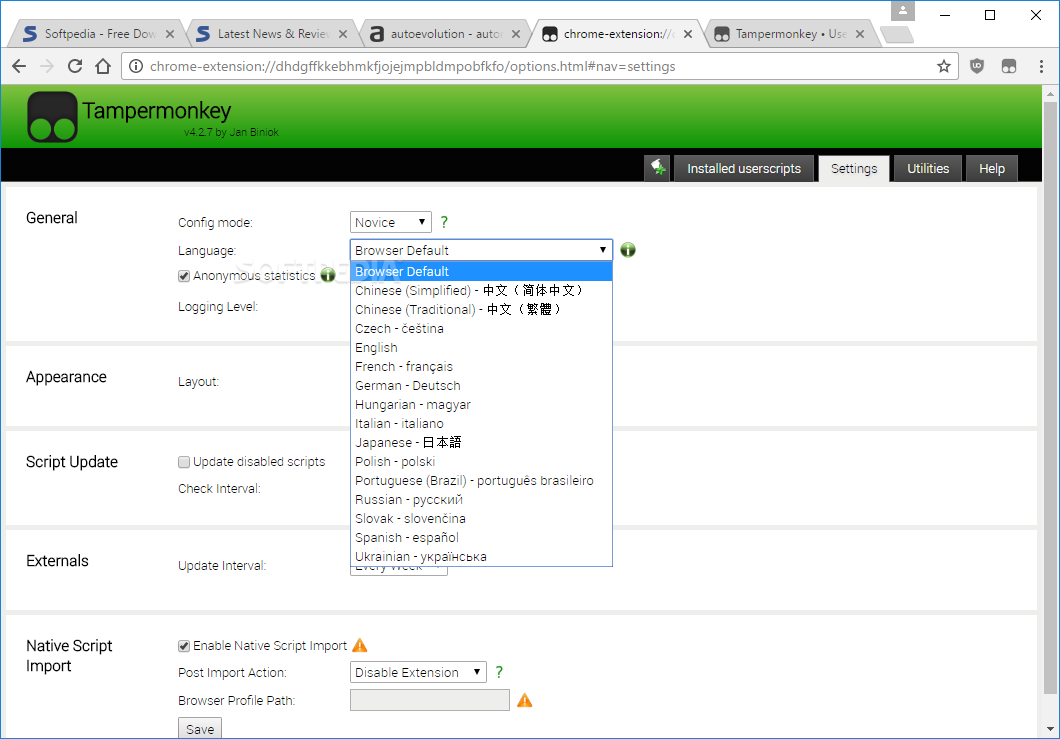Viewport: 1060px width, 739px height.
Task: Choose Polish - polski option
Action: click(481, 461)
